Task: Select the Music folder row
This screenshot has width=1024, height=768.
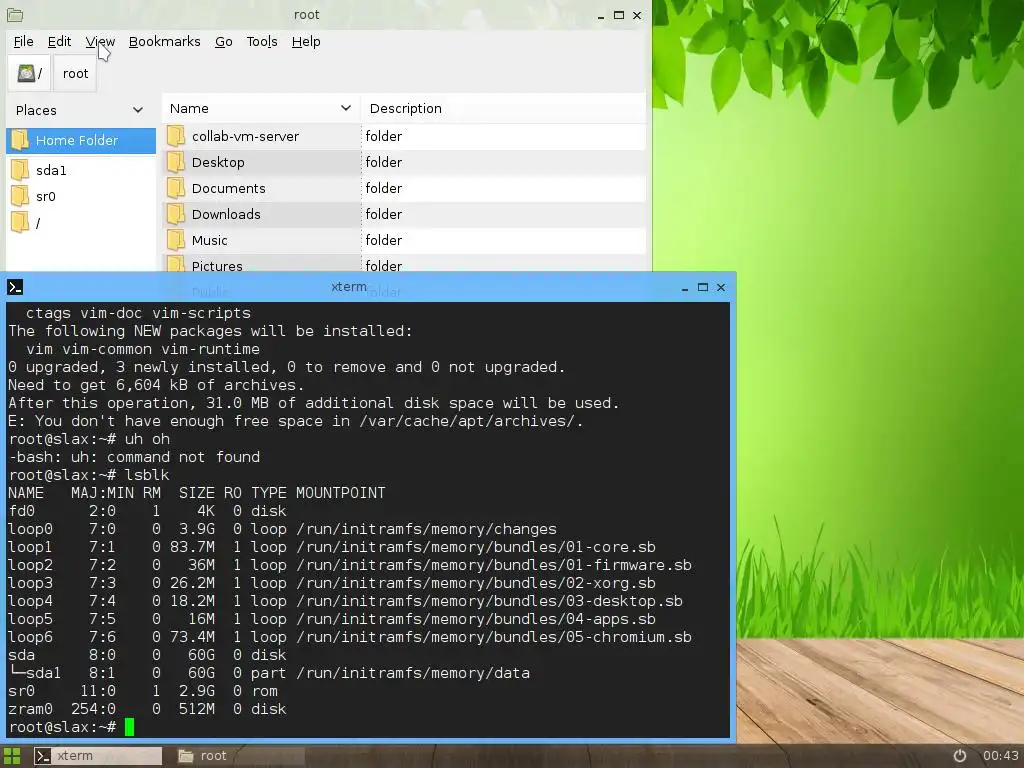Action: [405, 241]
